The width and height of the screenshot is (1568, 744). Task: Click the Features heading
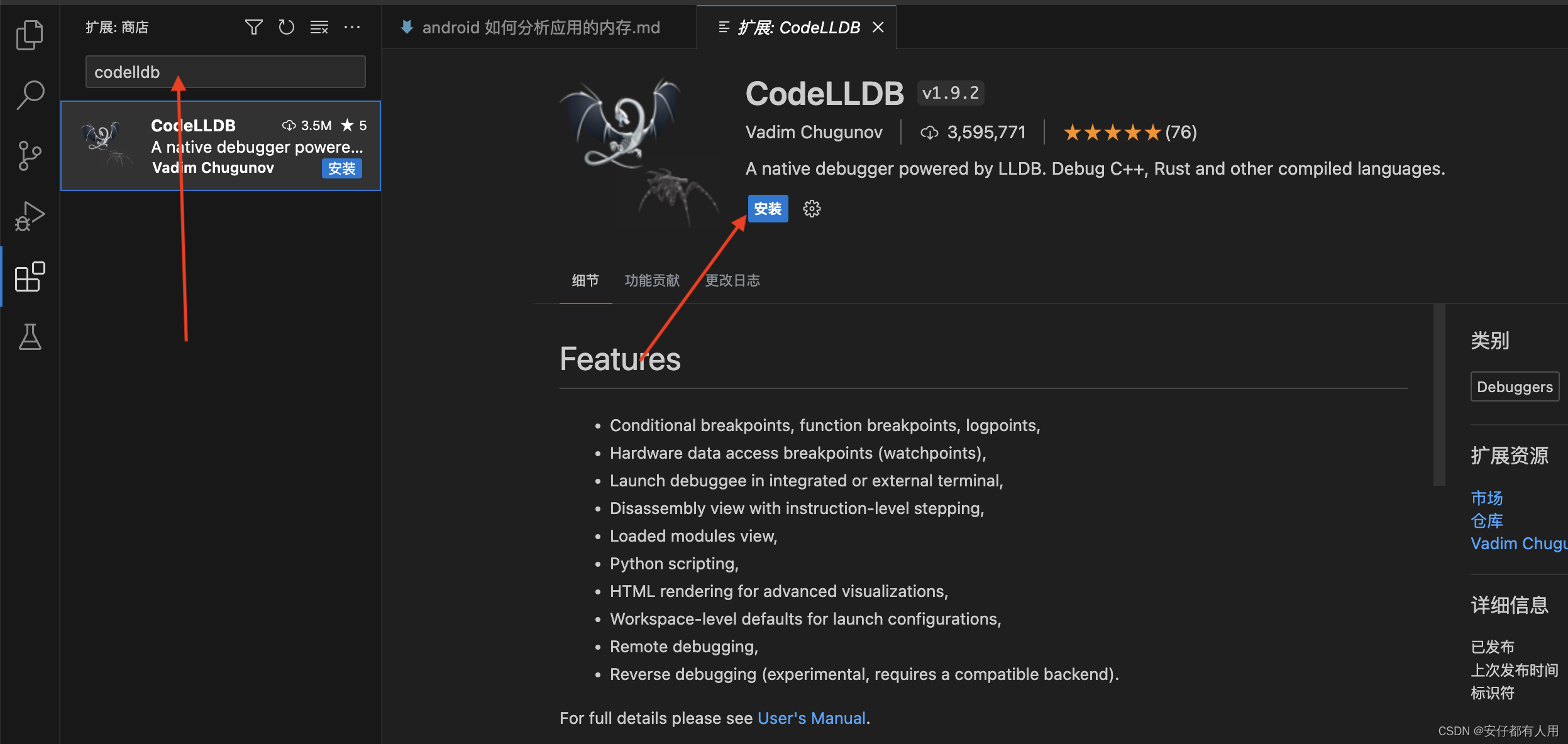point(620,359)
